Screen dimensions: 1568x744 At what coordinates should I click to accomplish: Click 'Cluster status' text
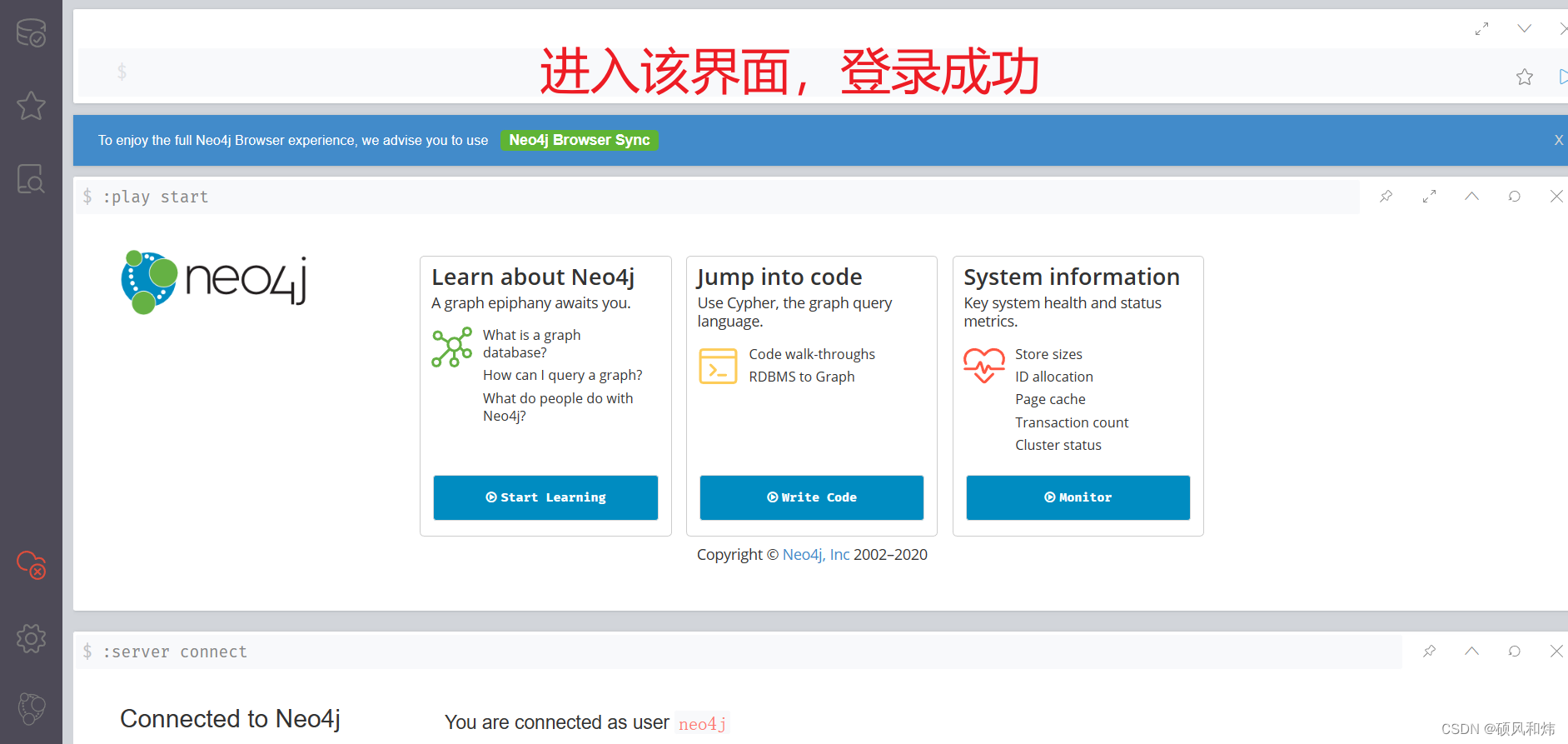pyautogui.click(x=1058, y=446)
